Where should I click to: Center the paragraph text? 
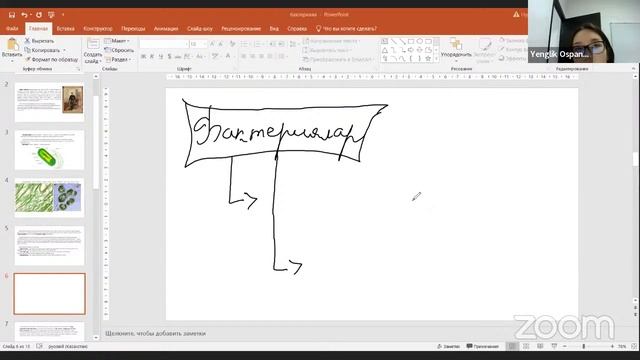click(x=252, y=56)
